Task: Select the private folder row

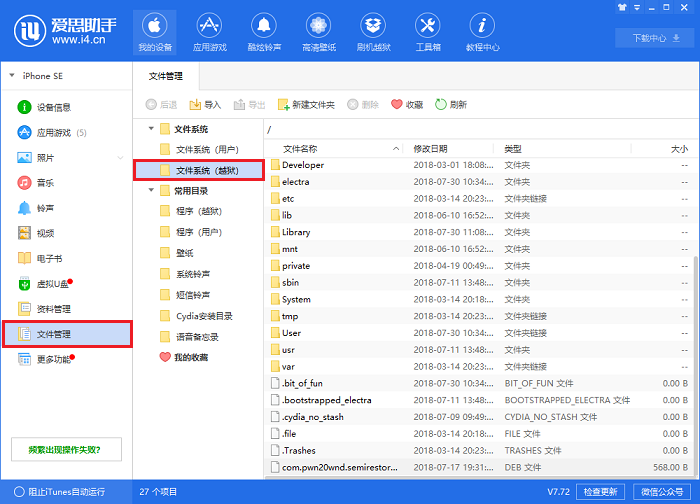Action: tap(479, 266)
